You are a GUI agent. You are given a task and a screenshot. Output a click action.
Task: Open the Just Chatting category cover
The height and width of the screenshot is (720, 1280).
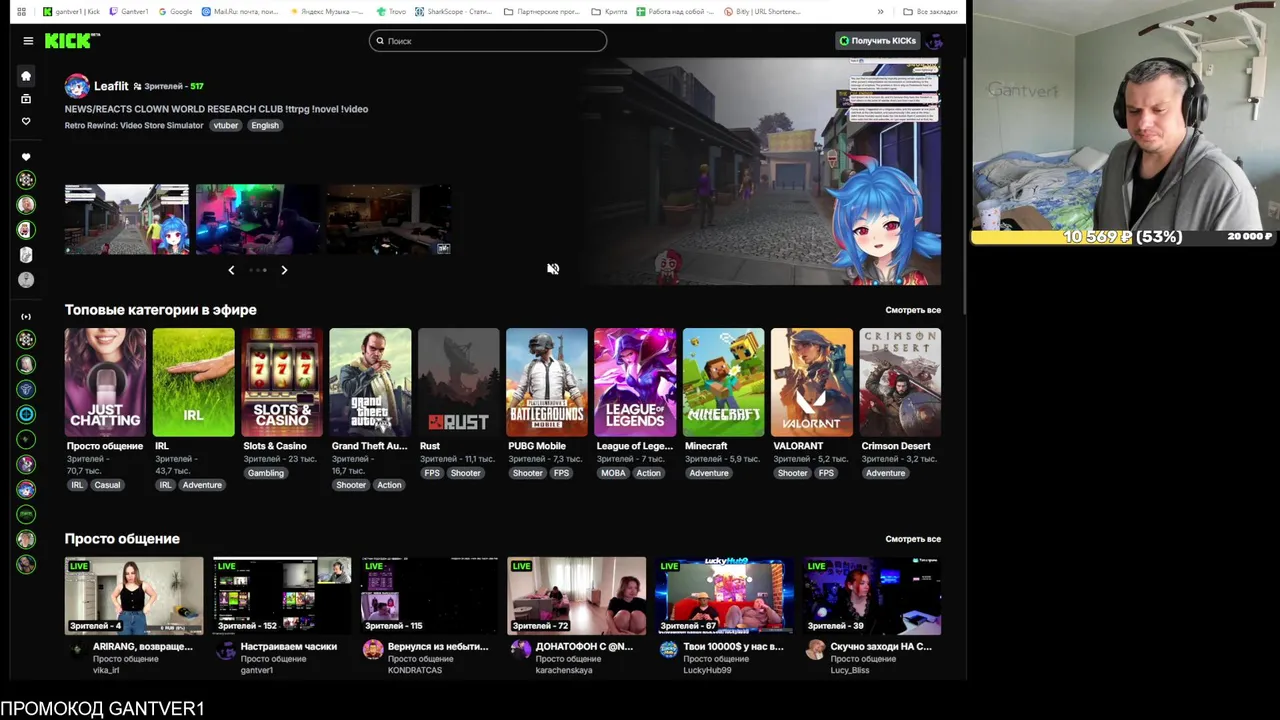105,382
